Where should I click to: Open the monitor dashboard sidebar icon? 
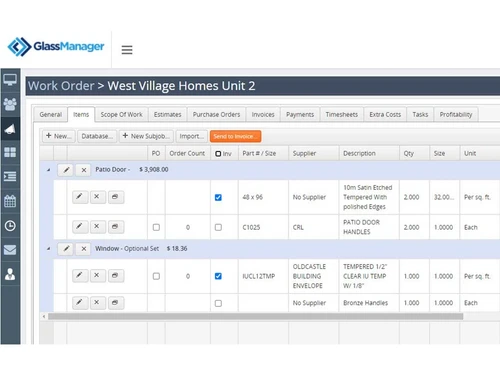10,80
